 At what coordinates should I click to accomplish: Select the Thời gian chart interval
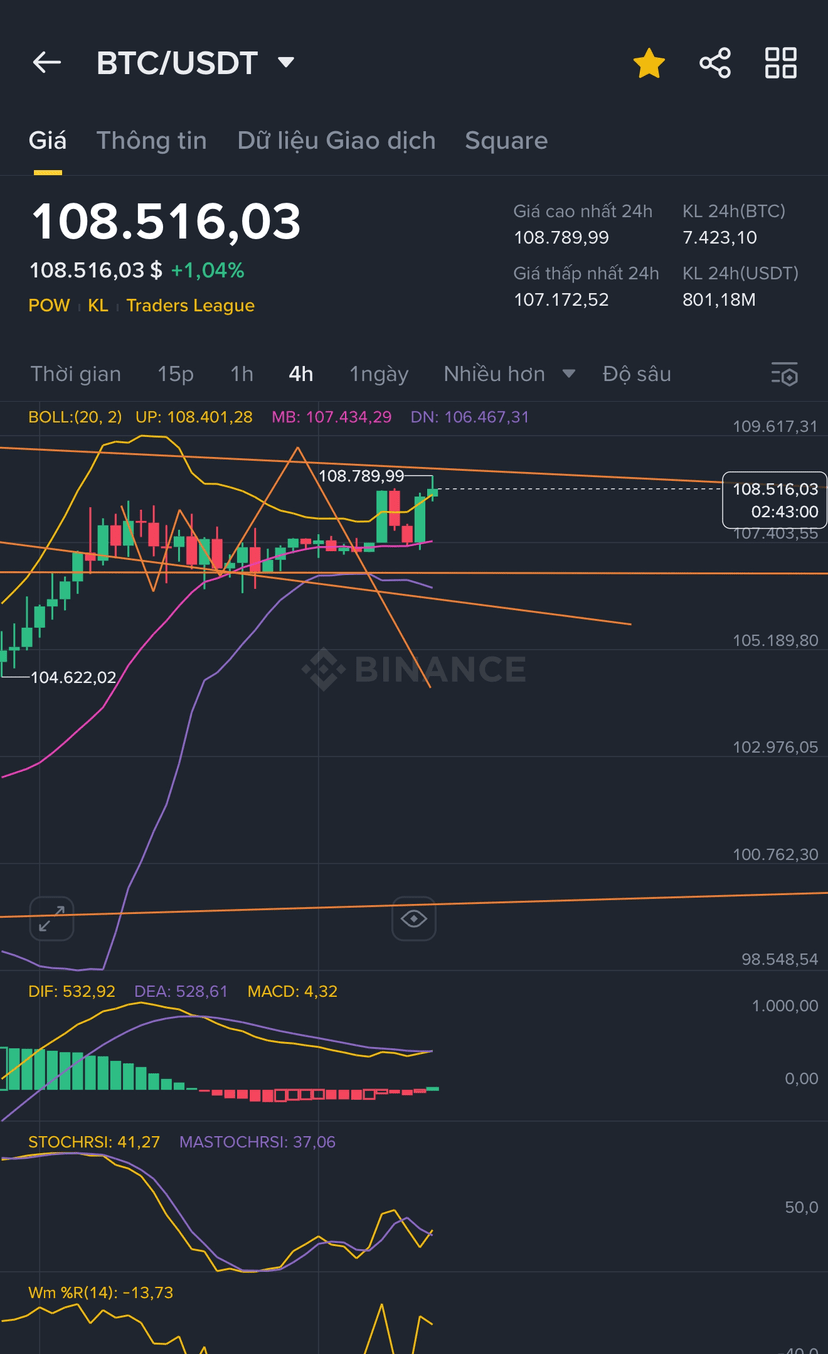pyautogui.click(x=76, y=374)
